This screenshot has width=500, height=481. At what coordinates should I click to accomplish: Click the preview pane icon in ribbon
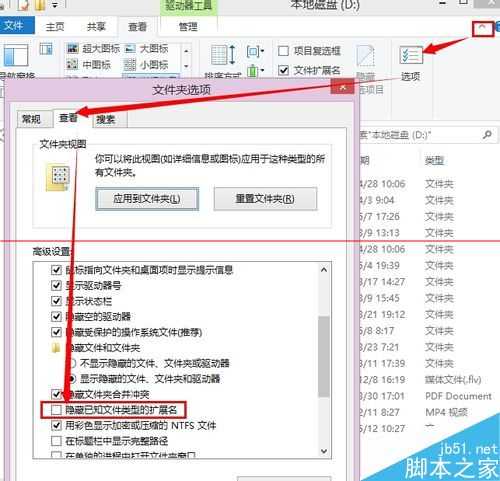click(x=46, y=49)
